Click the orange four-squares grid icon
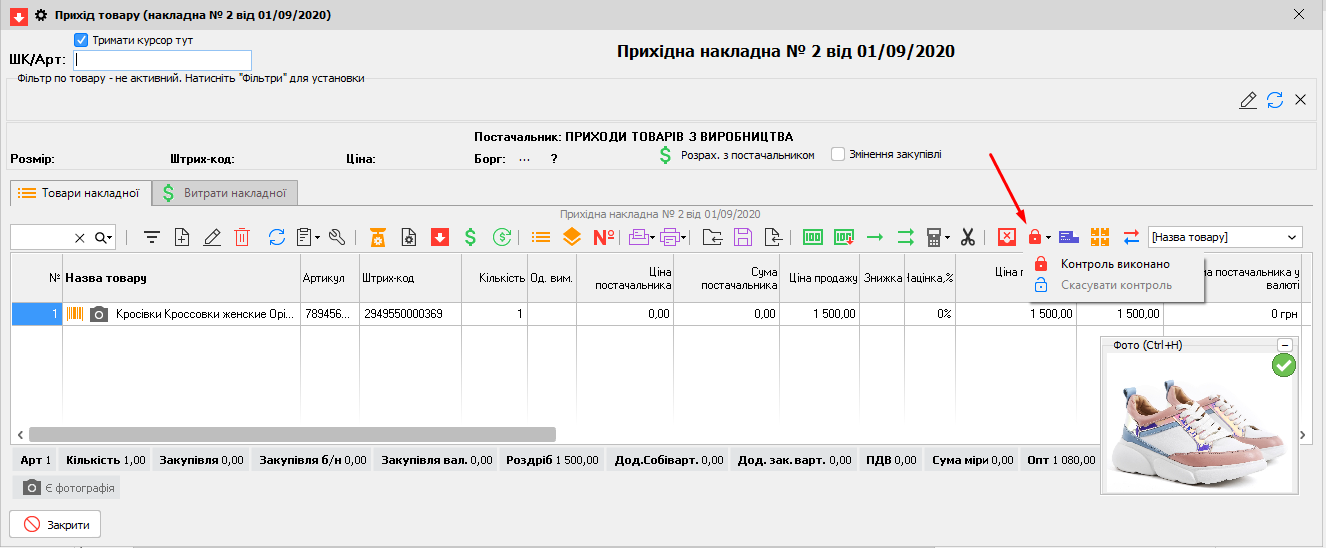The height and width of the screenshot is (548, 1326). 1100,237
